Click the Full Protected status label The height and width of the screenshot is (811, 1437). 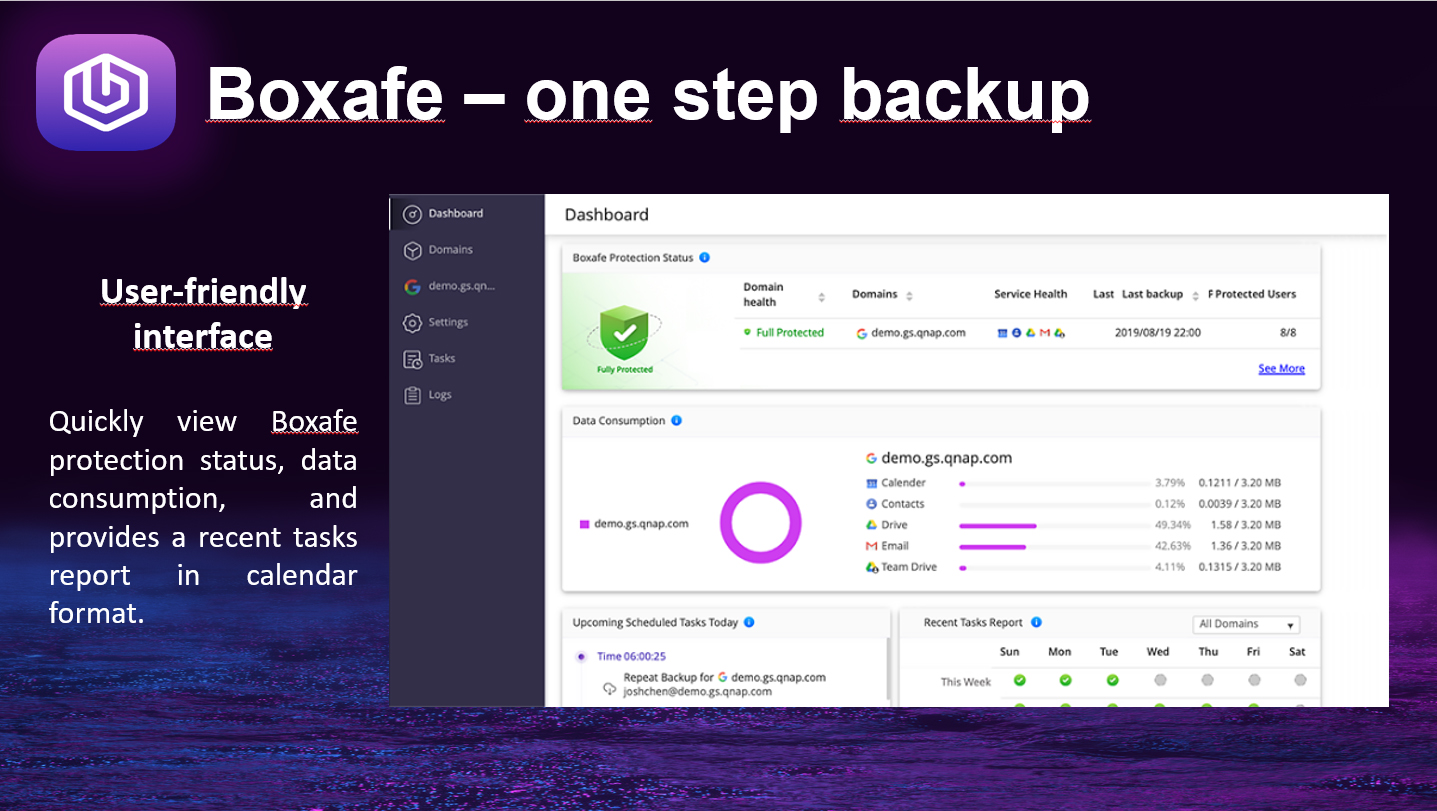790,333
